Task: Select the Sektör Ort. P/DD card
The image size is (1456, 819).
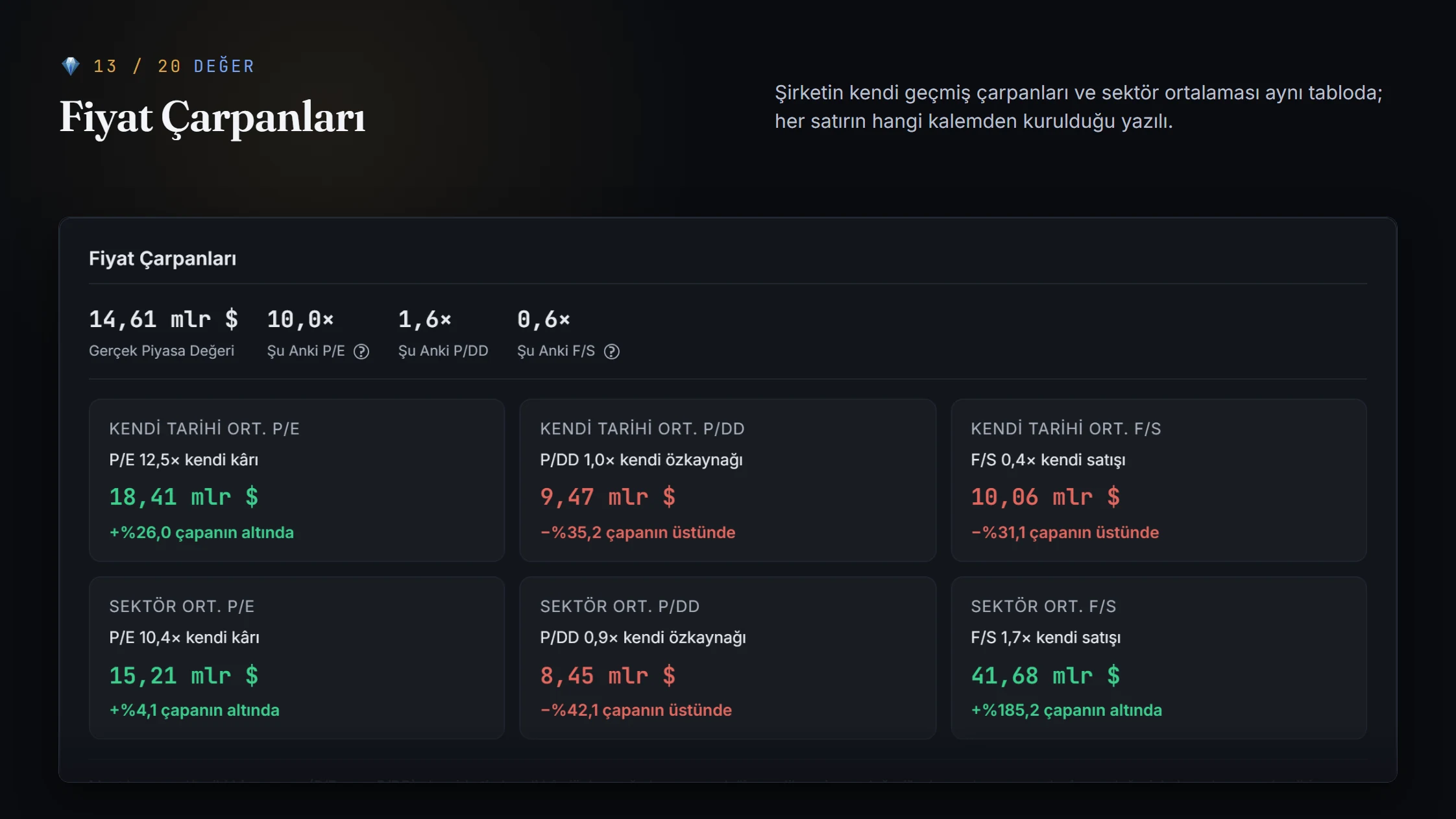Action: click(x=727, y=657)
